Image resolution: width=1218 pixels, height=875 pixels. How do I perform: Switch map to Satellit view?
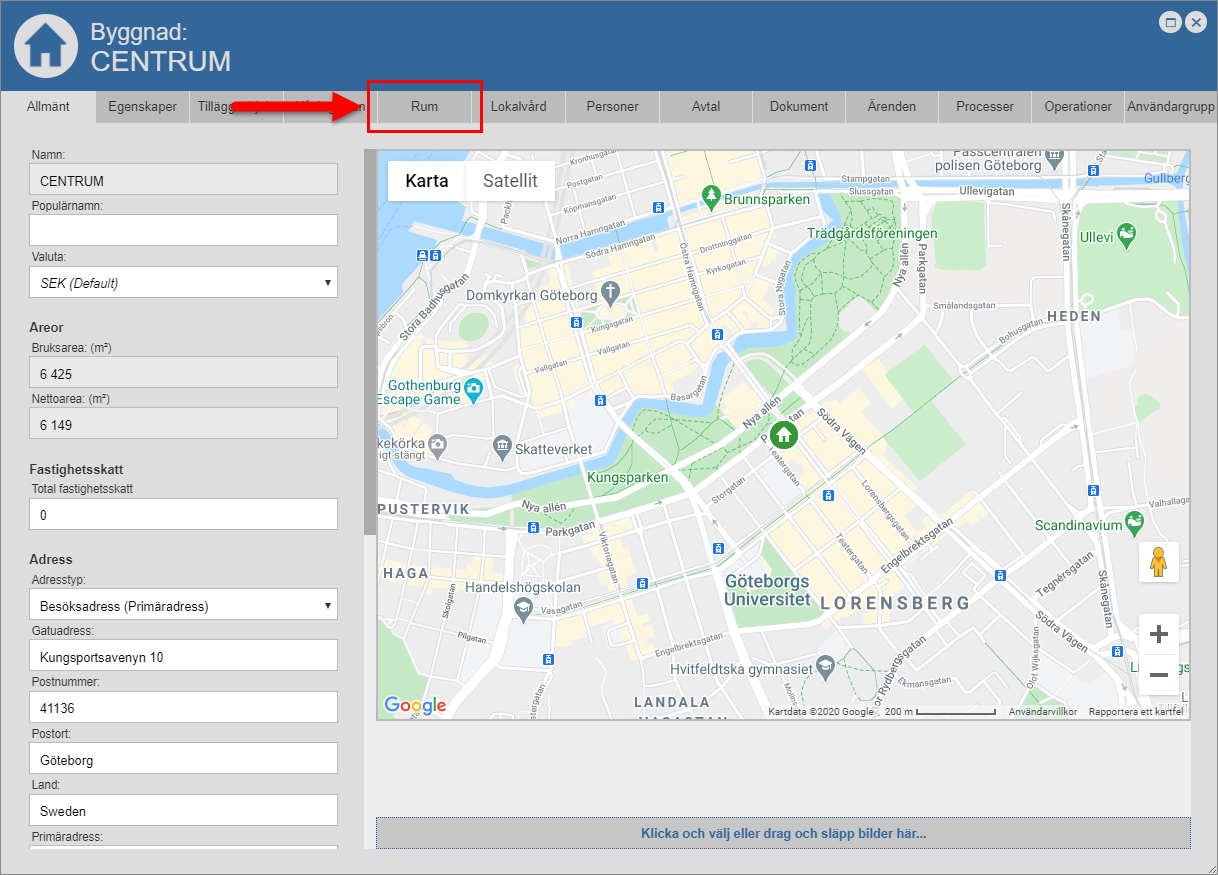click(510, 181)
